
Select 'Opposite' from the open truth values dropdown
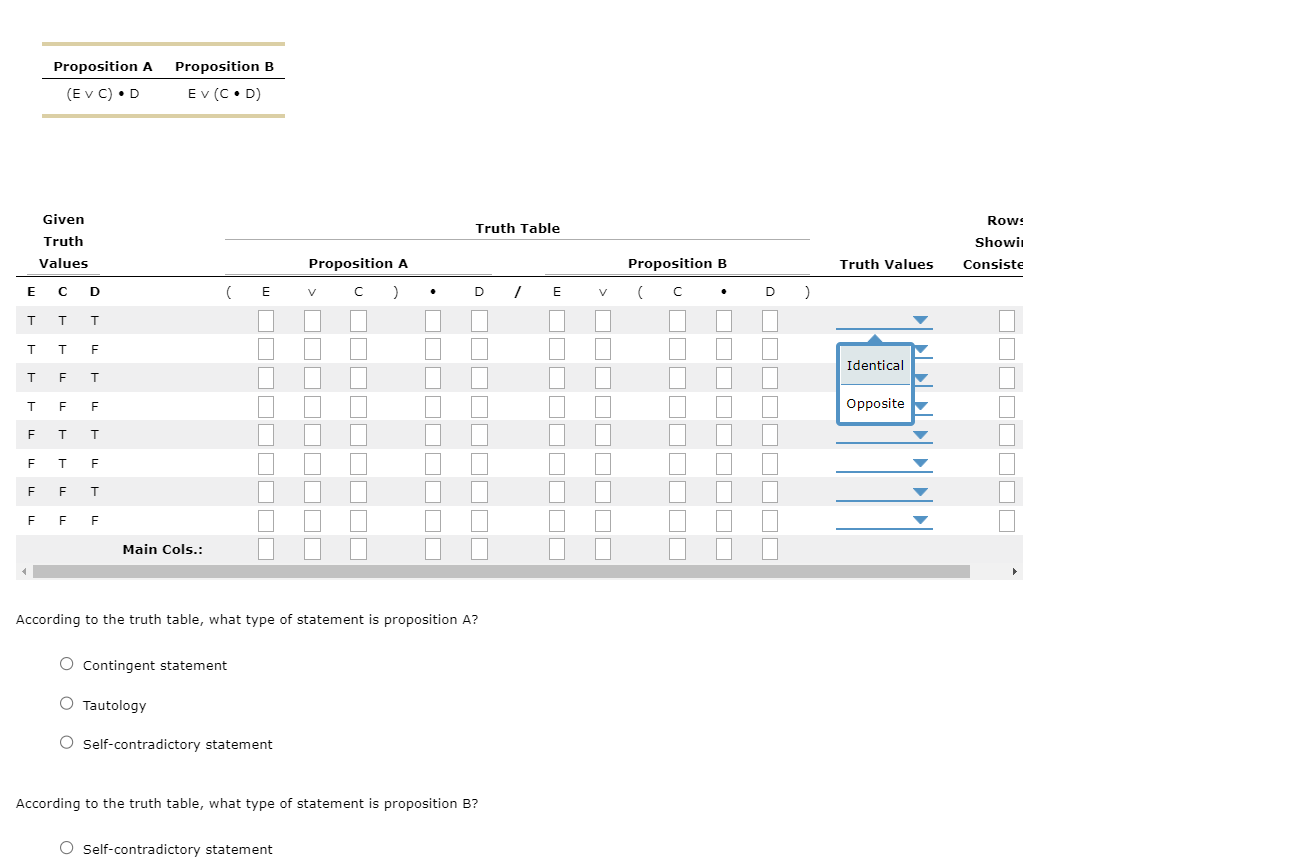click(x=874, y=403)
